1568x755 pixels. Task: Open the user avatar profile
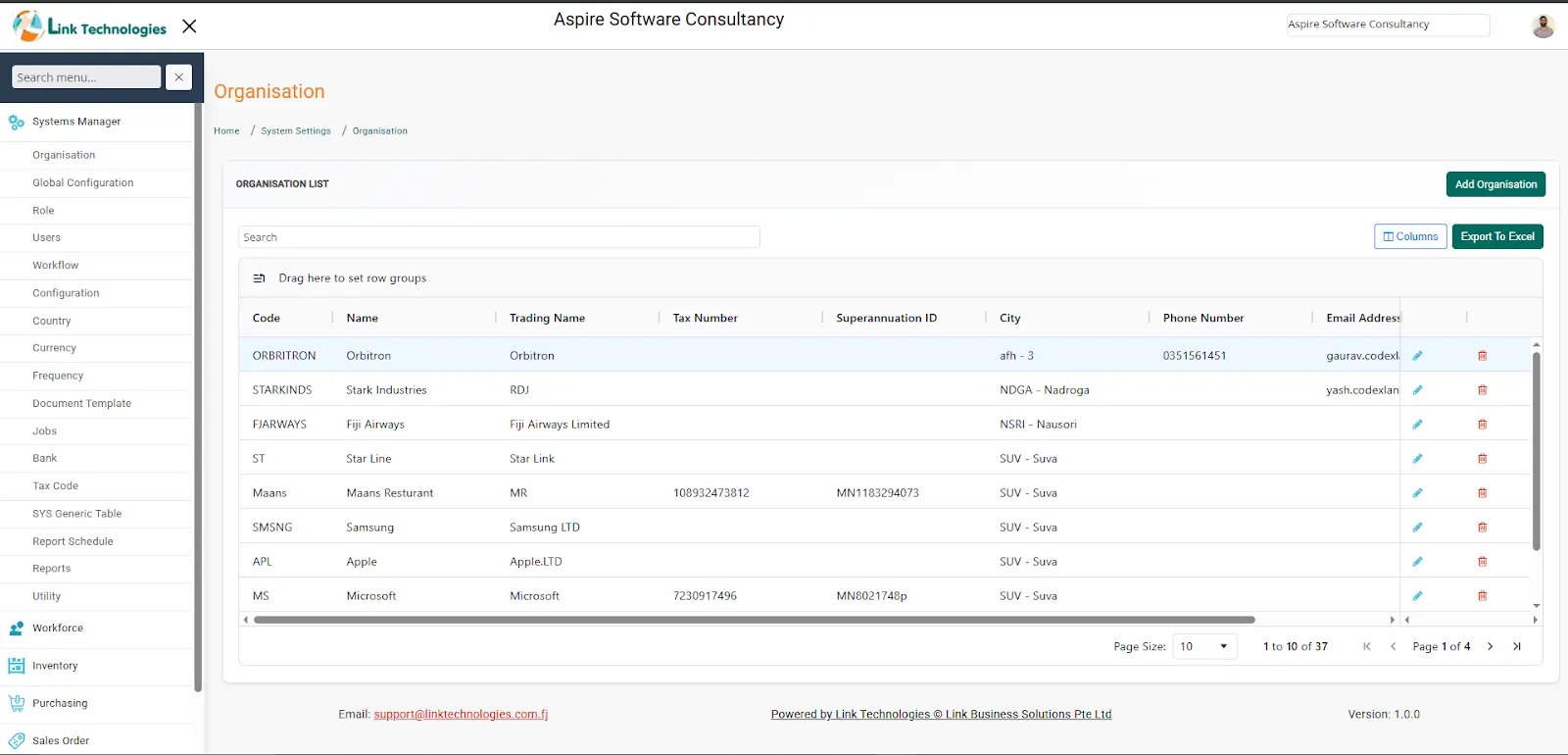1543,26
